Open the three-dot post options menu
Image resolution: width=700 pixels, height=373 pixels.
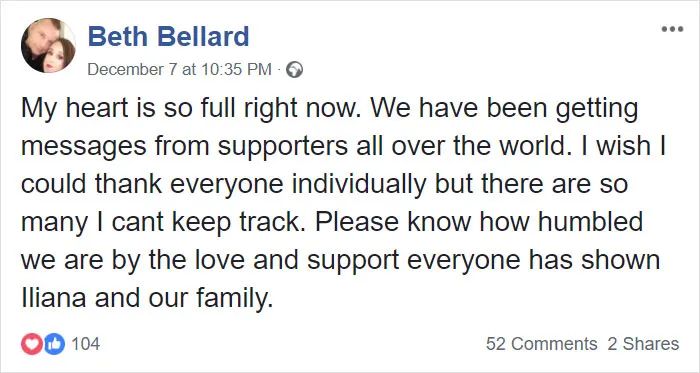coord(672,29)
